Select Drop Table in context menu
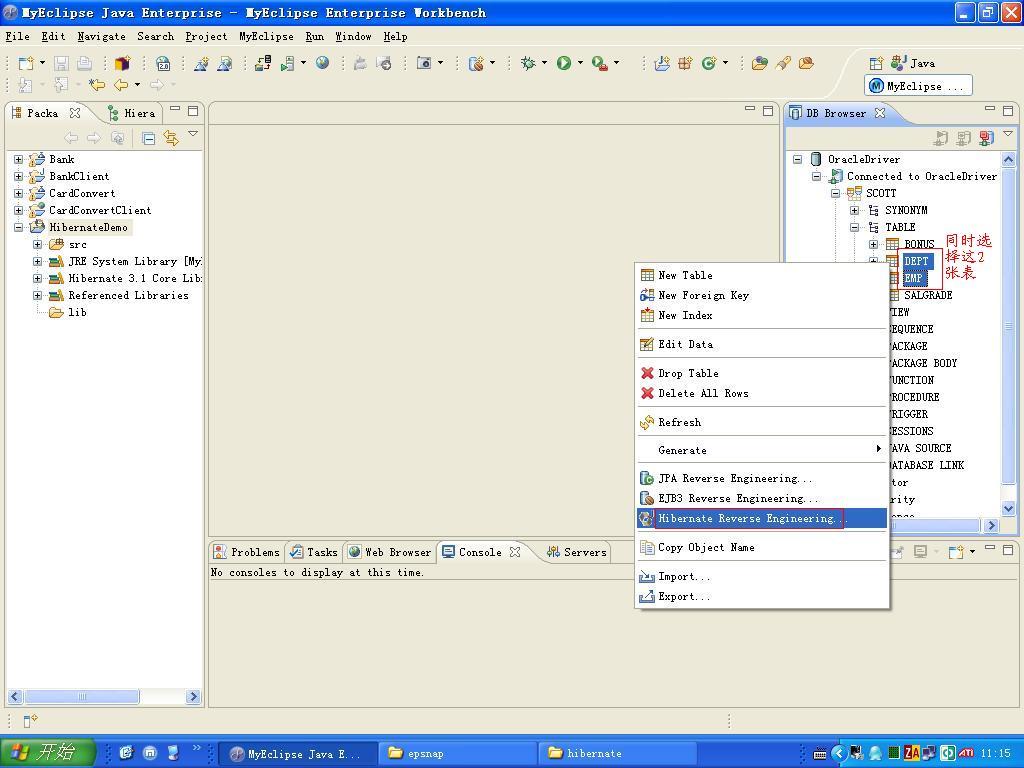 click(x=761, y=374)
